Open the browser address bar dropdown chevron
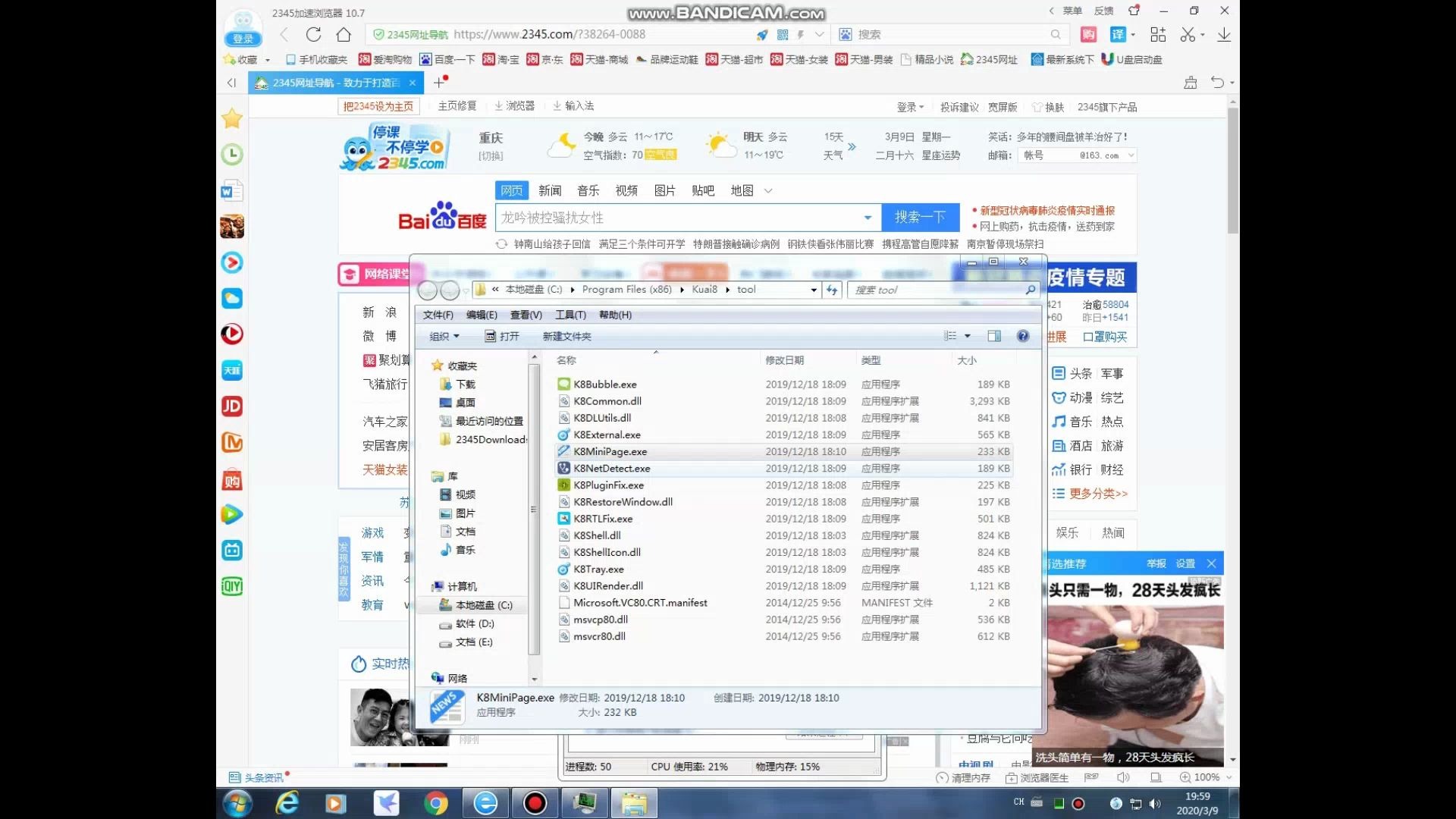 point(820,35)
